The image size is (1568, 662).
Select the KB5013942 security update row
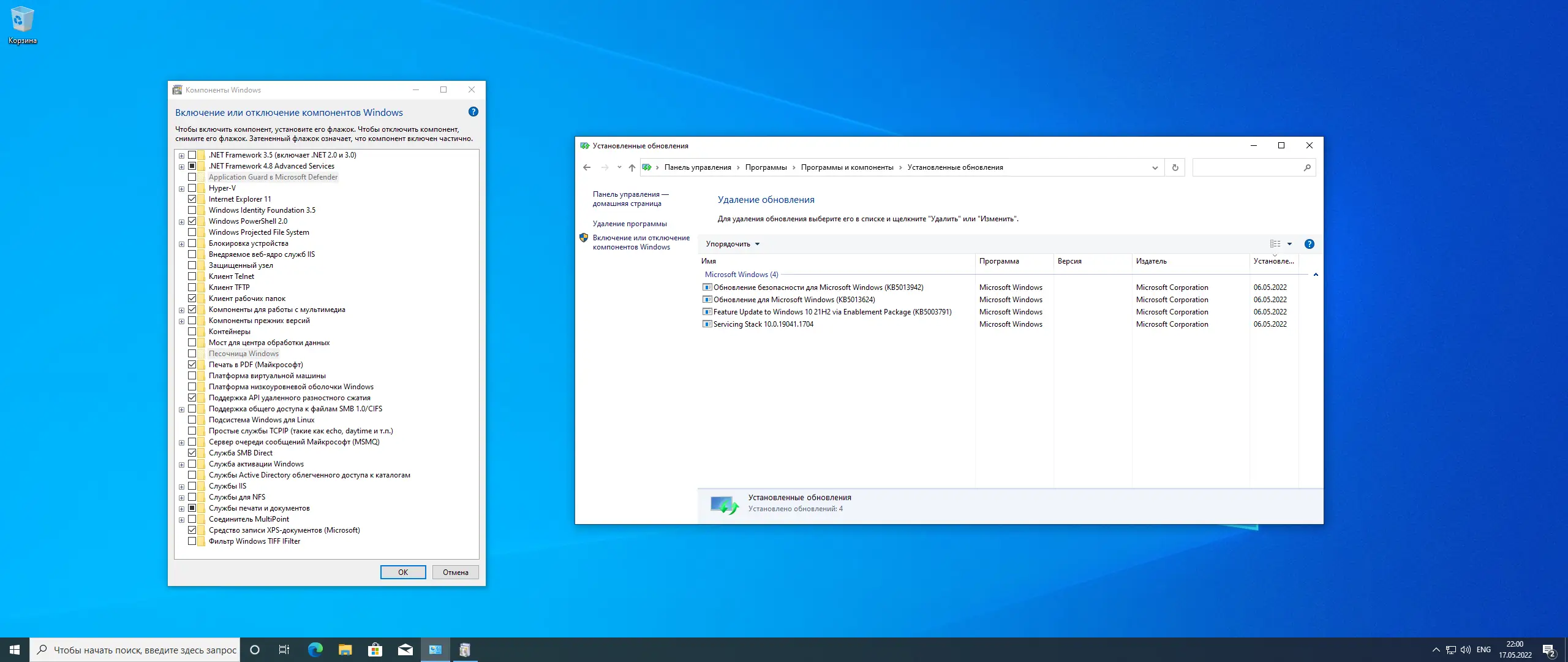pyautogui.click(x=818, y=287)
